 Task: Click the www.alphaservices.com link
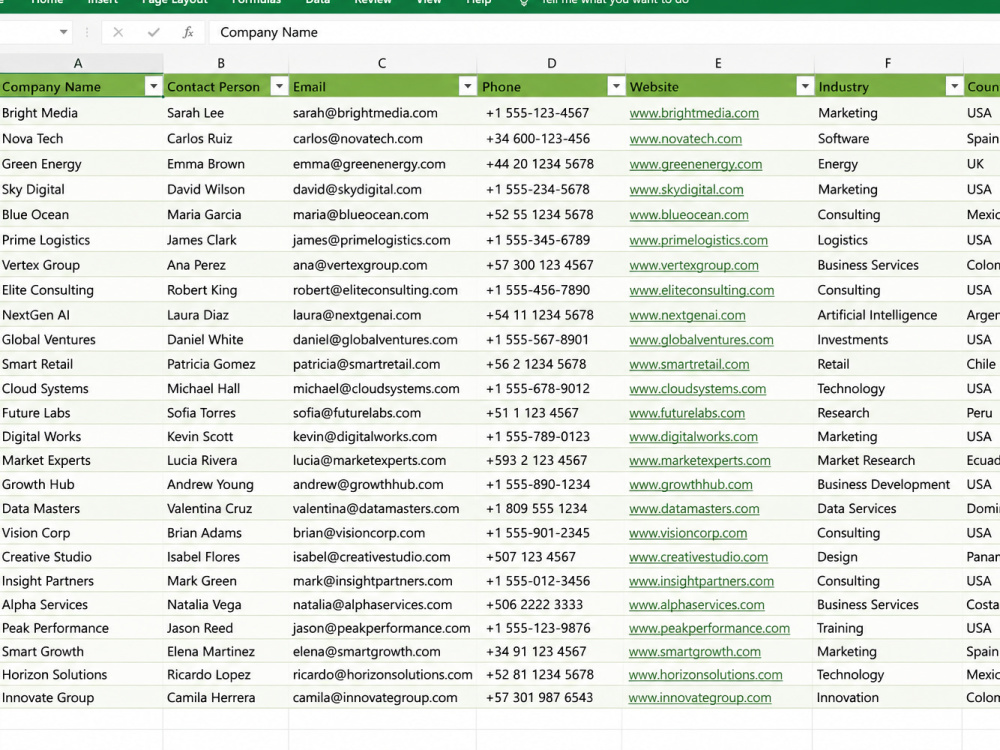(x=696, y=605)
